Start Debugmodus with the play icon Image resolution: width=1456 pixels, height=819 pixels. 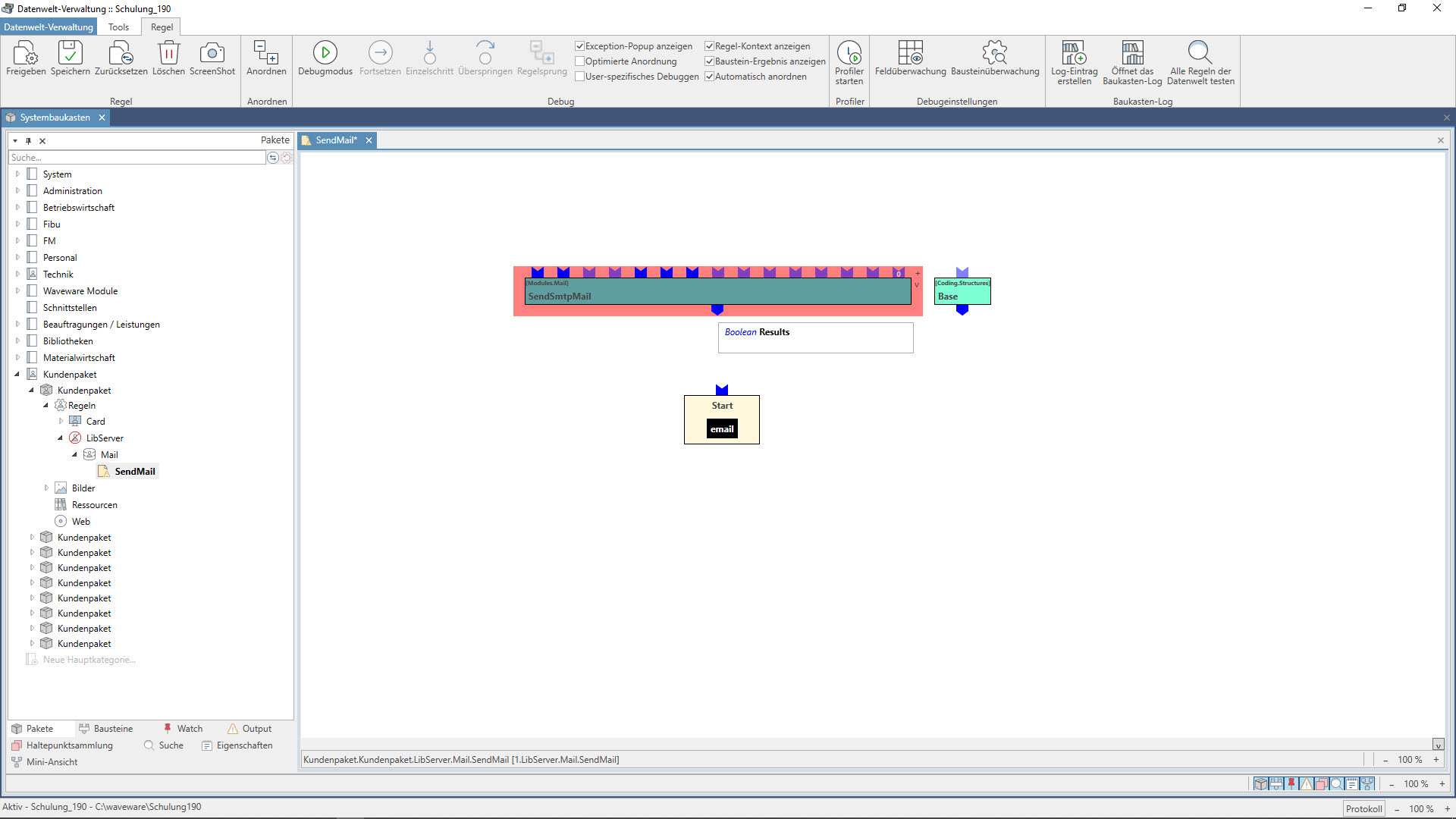325,54
